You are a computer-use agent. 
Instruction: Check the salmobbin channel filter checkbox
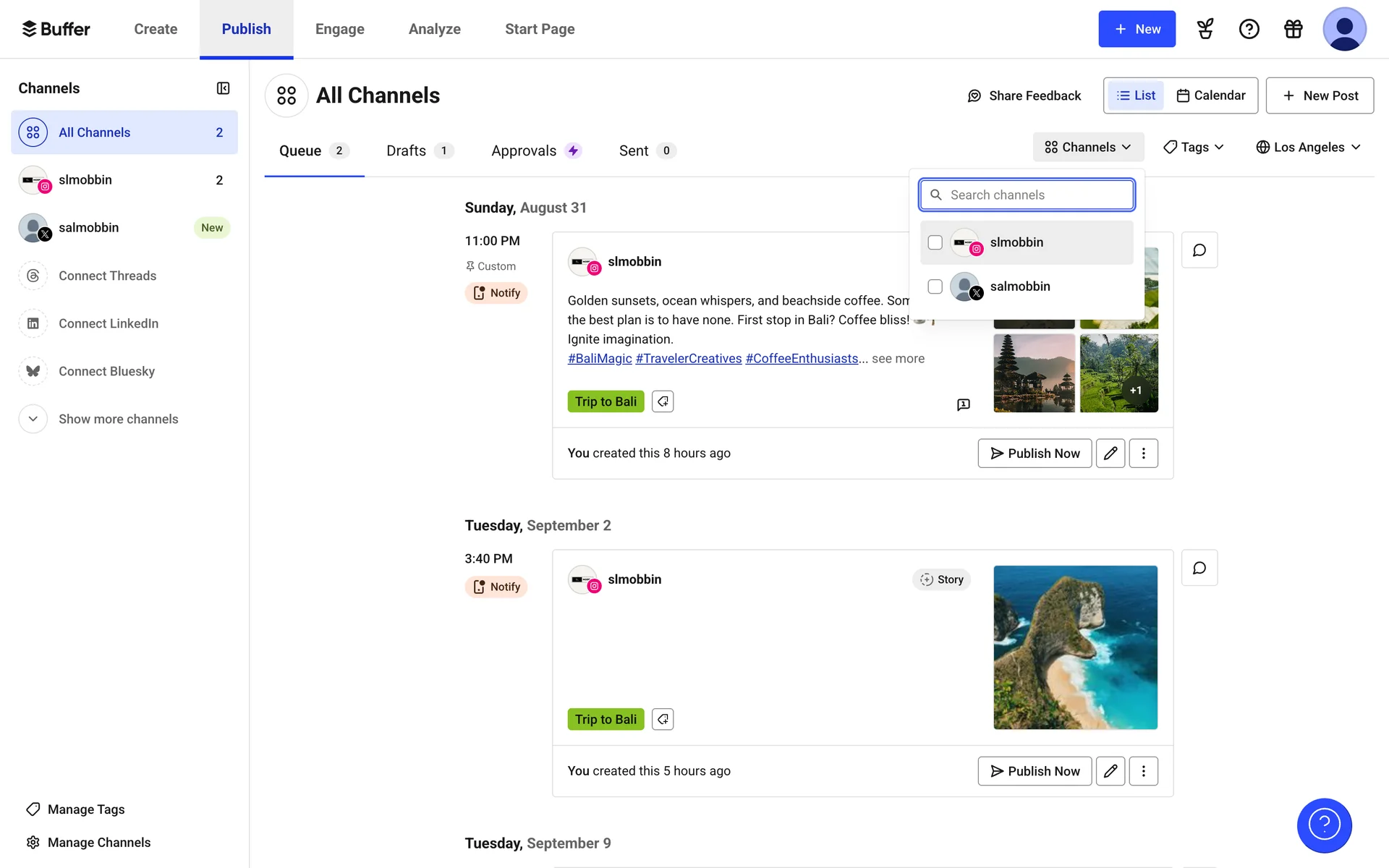point(935,286)
